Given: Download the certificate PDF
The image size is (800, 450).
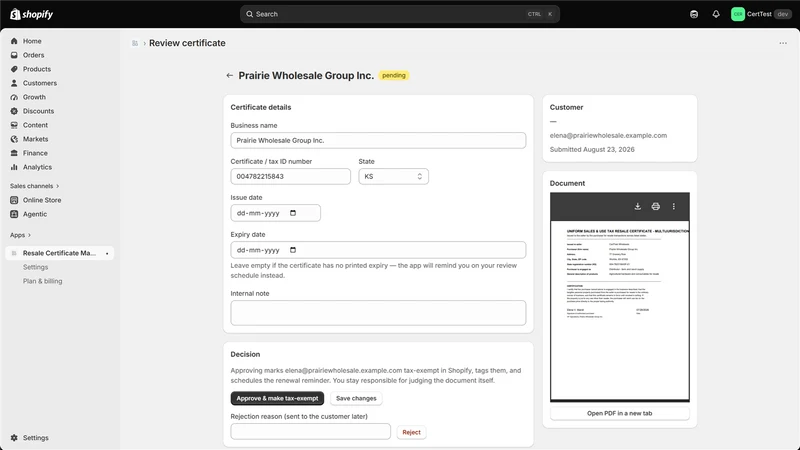Looking at the screenshot, I should click(638, 207).
